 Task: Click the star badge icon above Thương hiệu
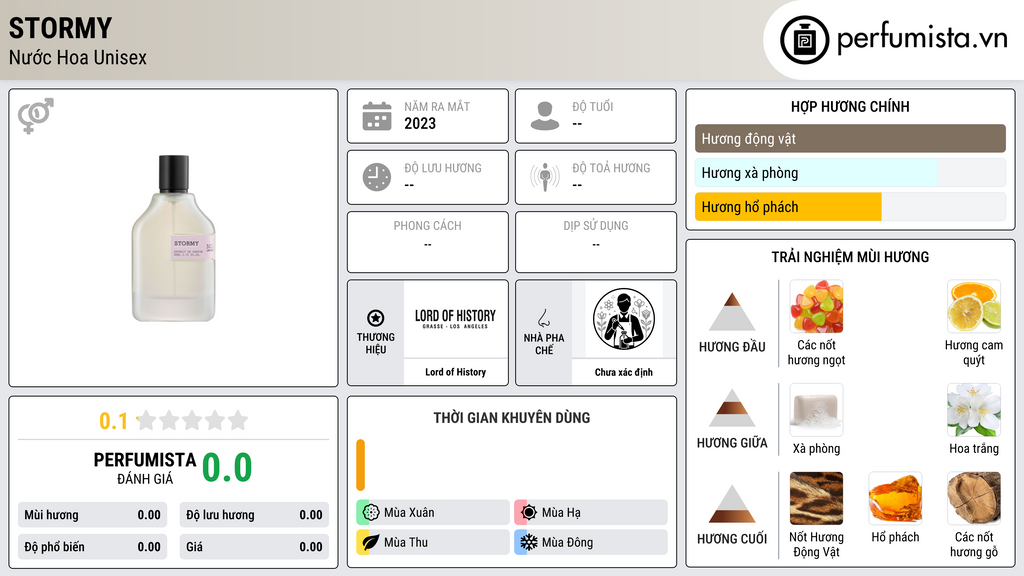(376, 318)
